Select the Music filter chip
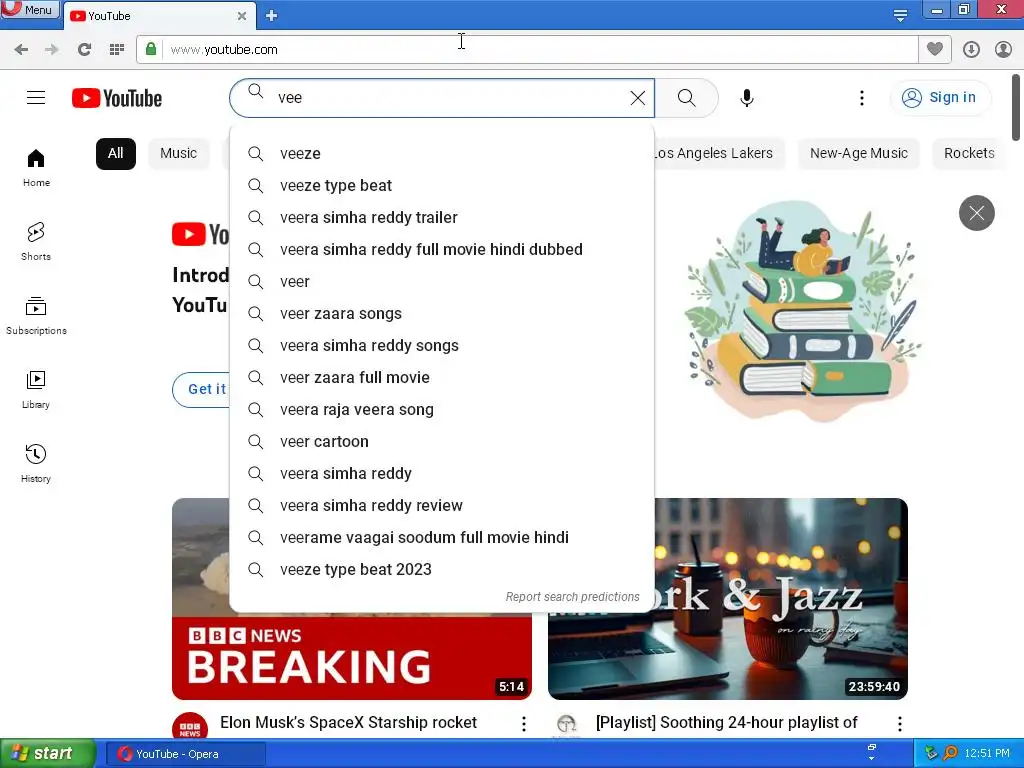 [178, 153]
